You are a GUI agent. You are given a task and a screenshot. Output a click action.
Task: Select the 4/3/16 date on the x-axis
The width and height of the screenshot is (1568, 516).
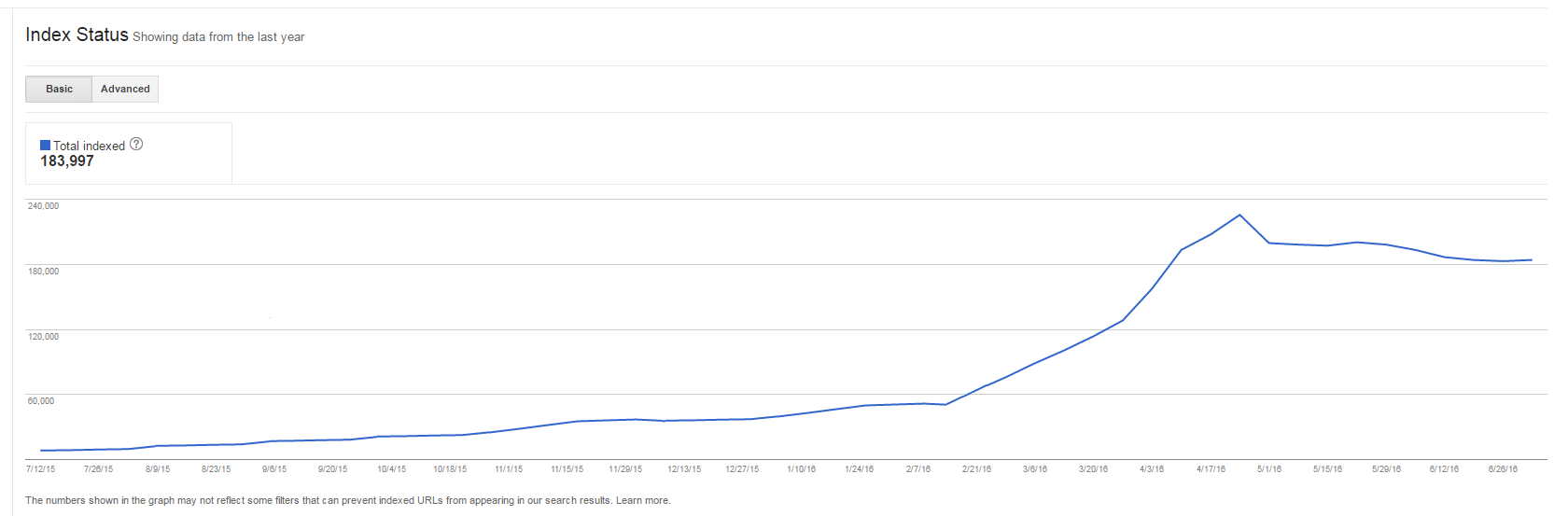tap(1152, 469)
